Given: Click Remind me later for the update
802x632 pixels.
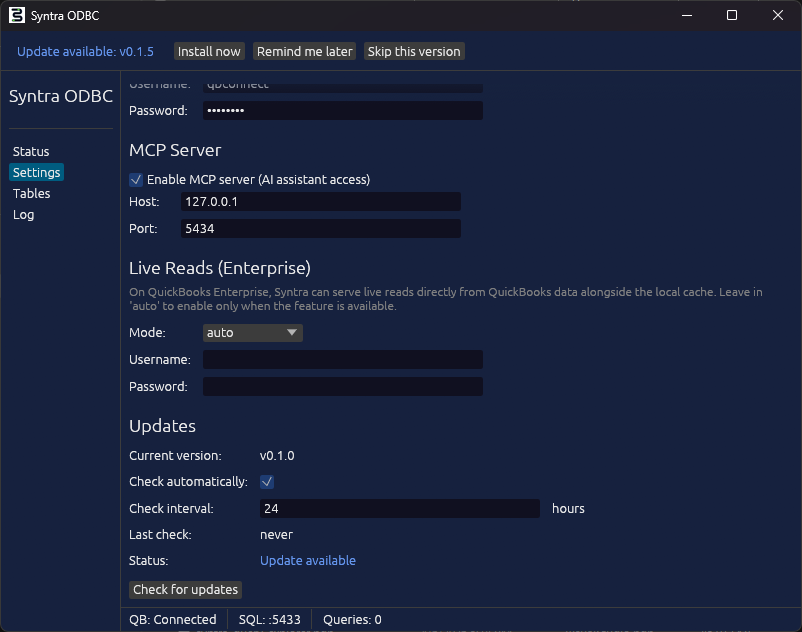Looking at the screenshot, I should pyautogui.click(x=304, y=51).
